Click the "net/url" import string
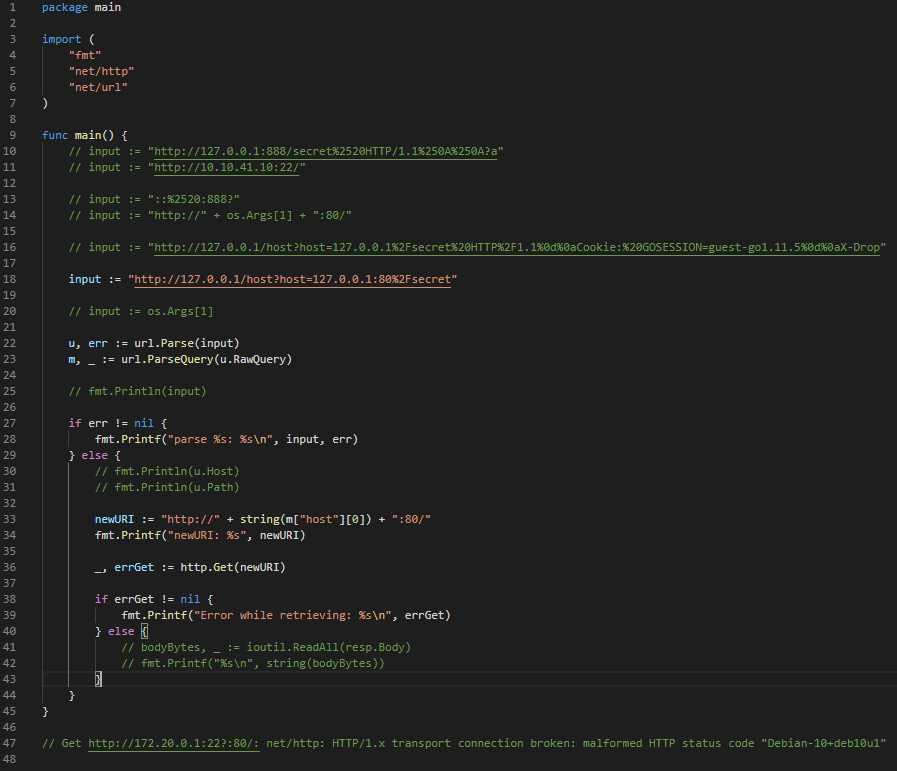 tap(98, 87)
